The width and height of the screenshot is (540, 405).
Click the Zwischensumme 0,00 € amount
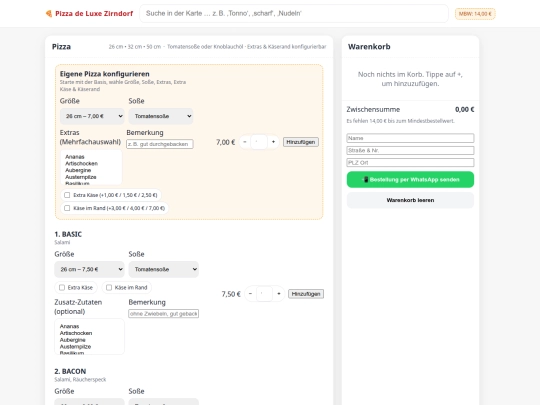click(464, 110)
